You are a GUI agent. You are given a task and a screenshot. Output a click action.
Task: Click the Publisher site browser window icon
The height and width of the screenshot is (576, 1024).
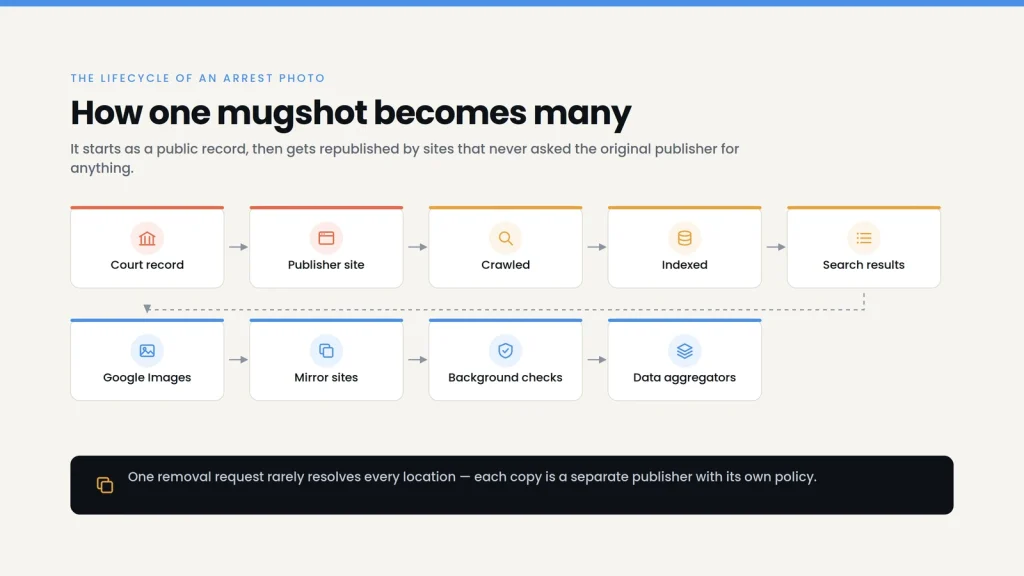coord(326,238)
